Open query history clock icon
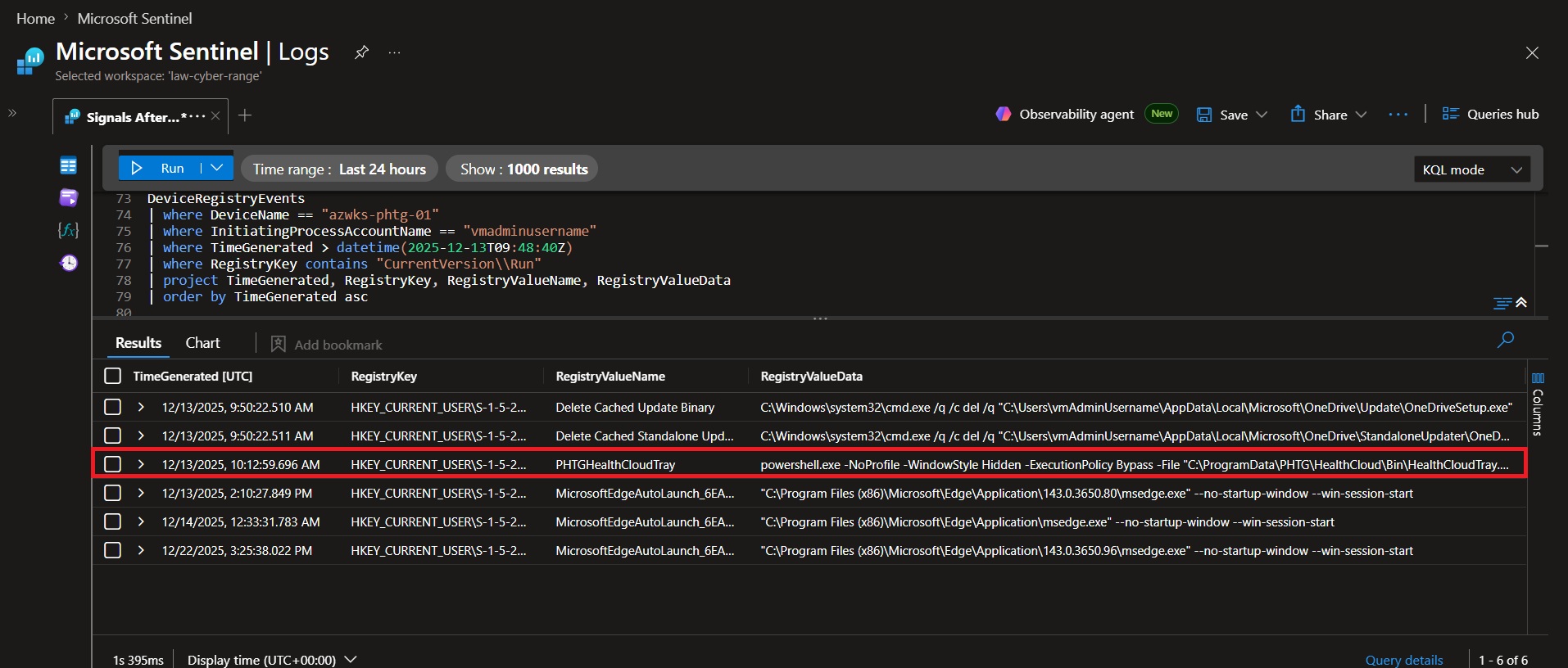The width and height of the screenshot is (1568, 668). pos(69,263)
